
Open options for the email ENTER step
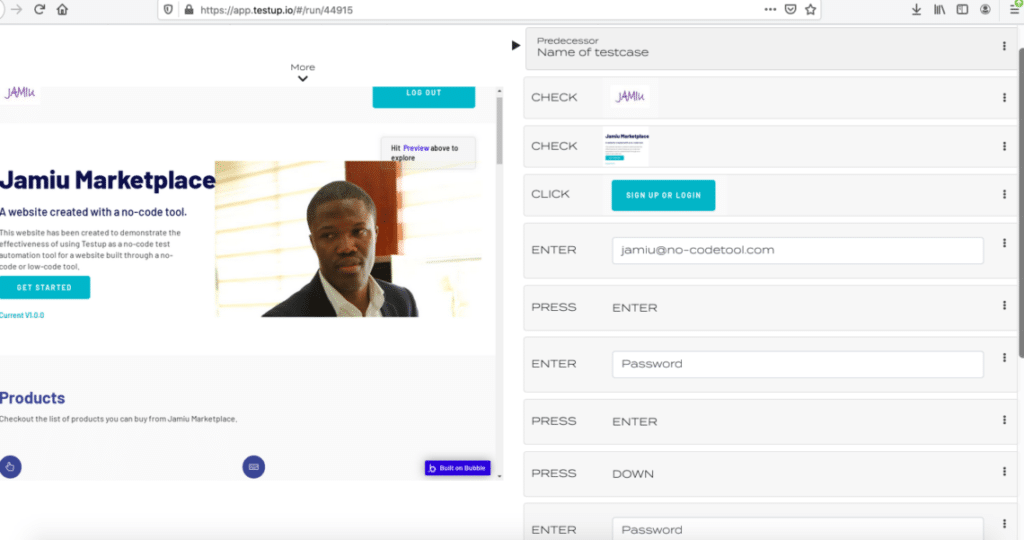pos(1004,243)
